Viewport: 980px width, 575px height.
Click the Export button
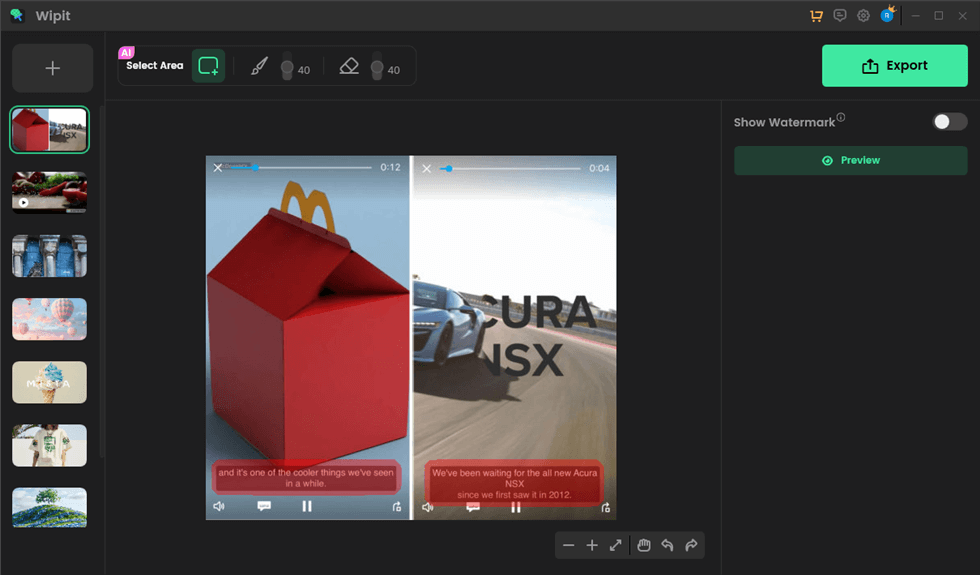tap(894, 66)
